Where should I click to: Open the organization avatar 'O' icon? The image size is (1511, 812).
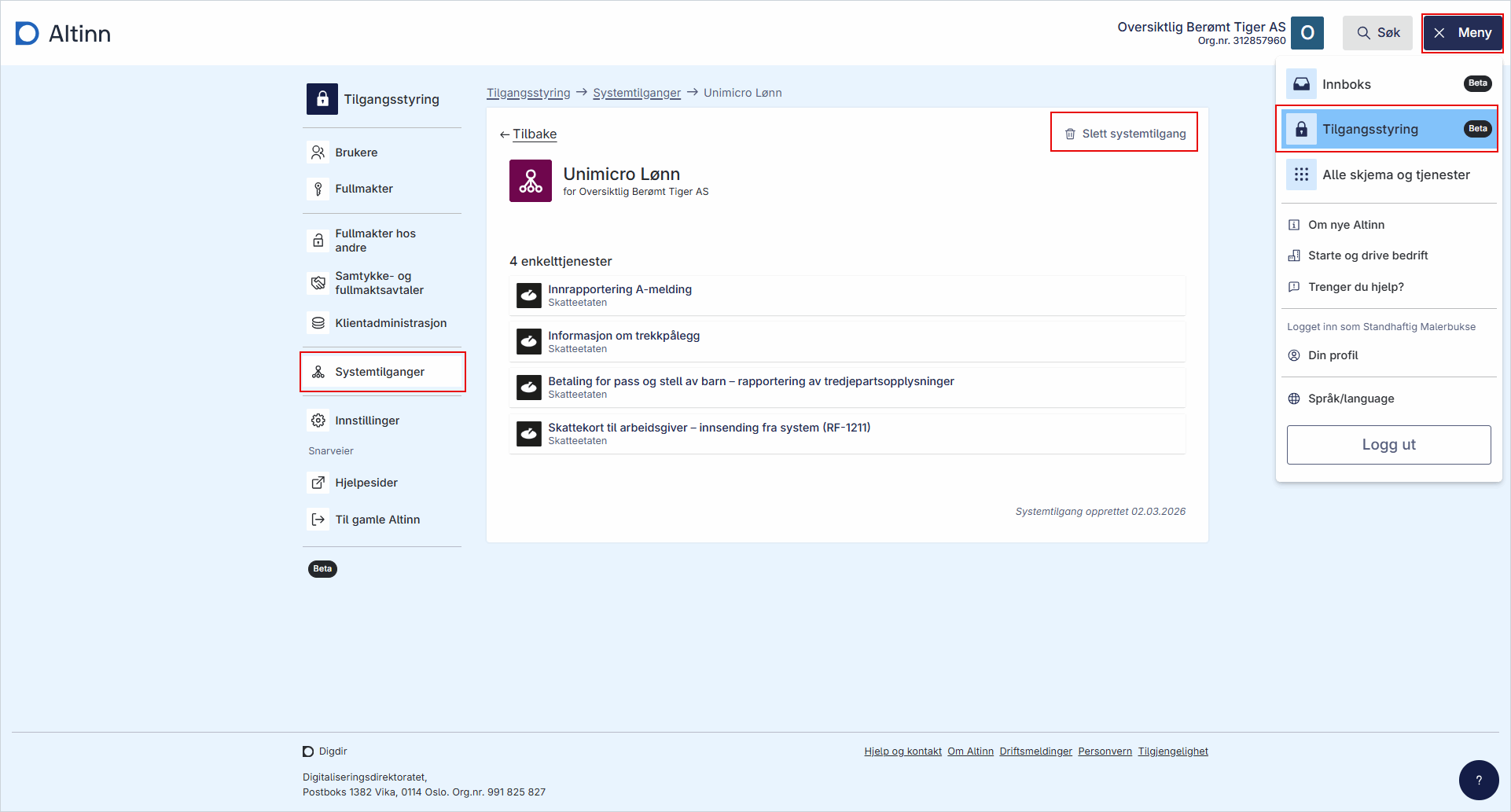click(x=1307, y=33)
